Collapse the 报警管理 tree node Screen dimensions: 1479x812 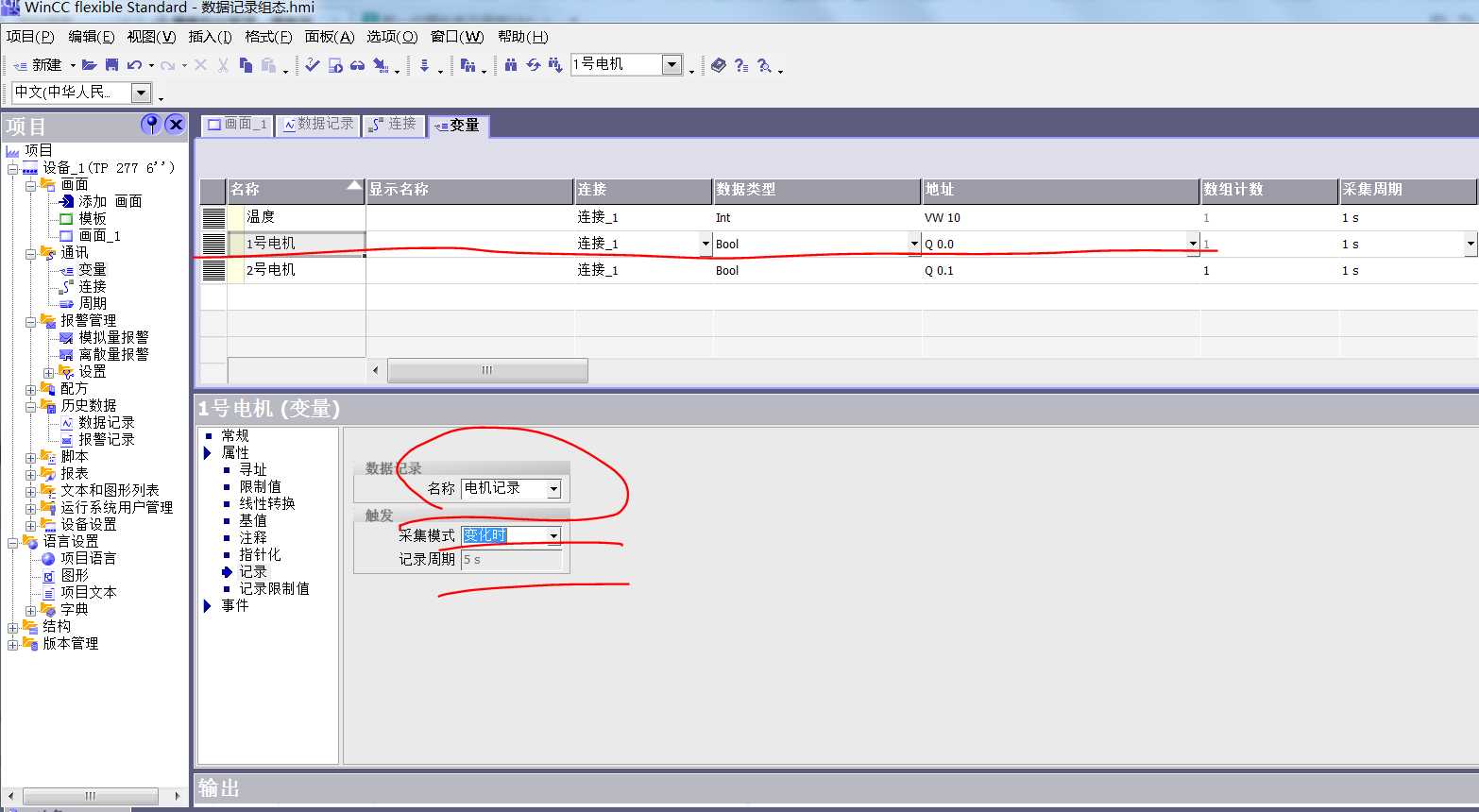31,321
